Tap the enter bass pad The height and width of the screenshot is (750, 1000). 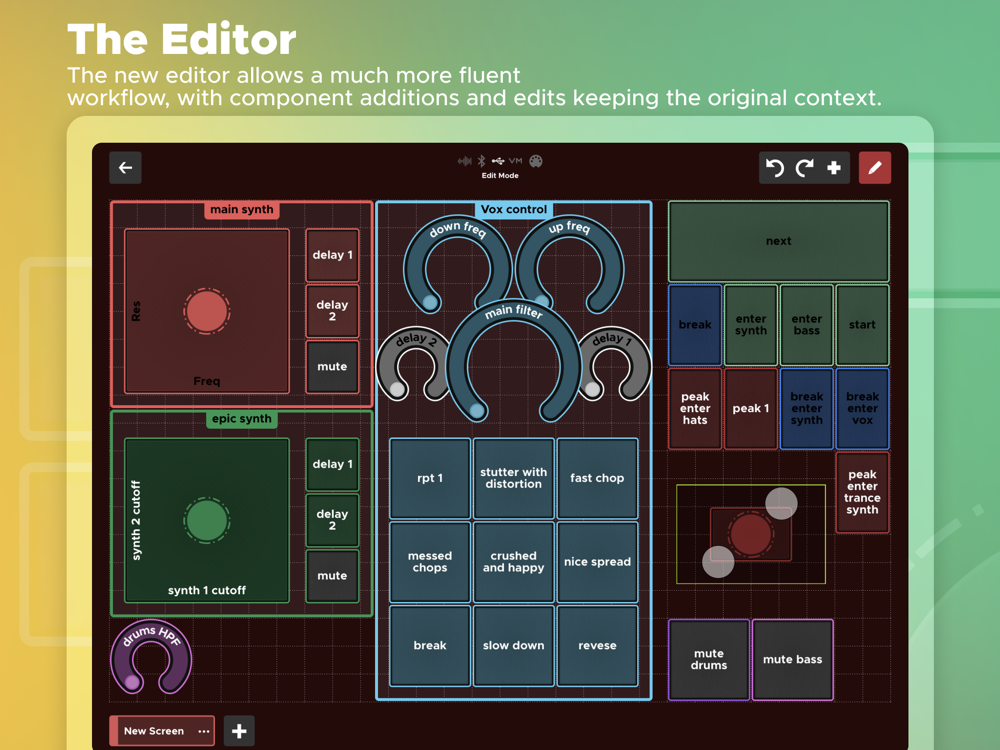(807, 325)
